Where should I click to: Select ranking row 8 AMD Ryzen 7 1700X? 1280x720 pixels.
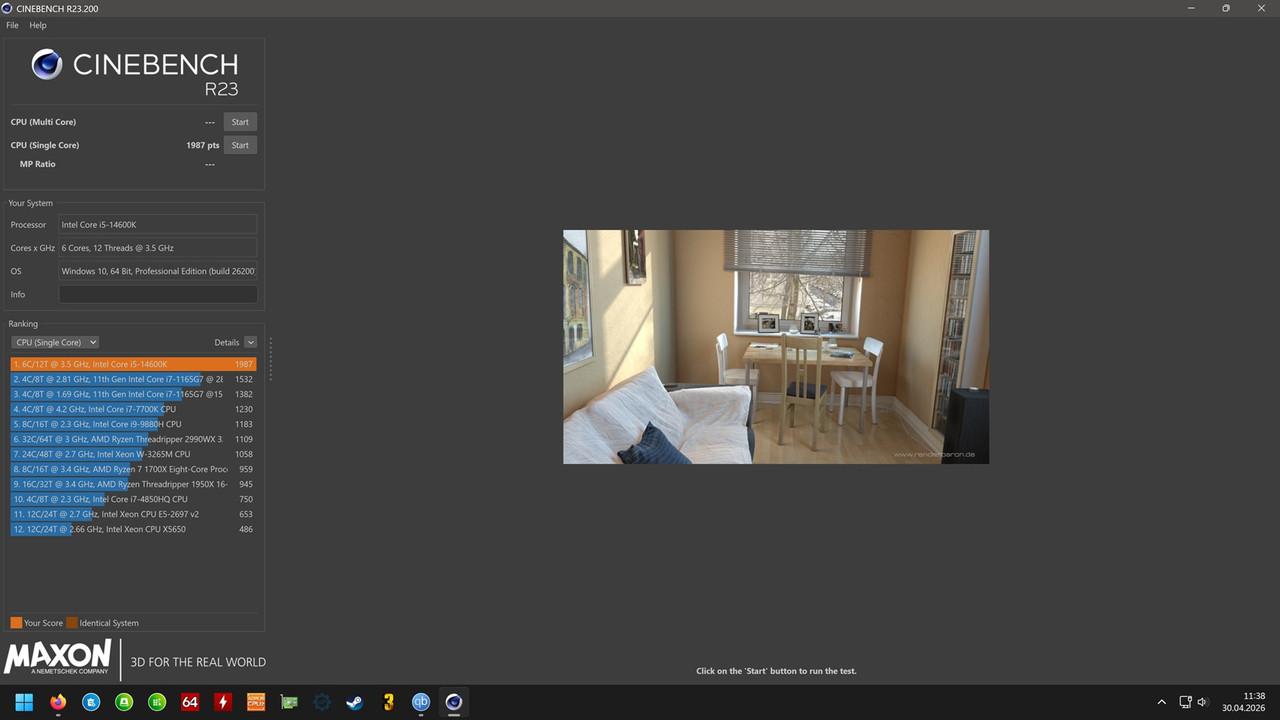click(133, 469)
